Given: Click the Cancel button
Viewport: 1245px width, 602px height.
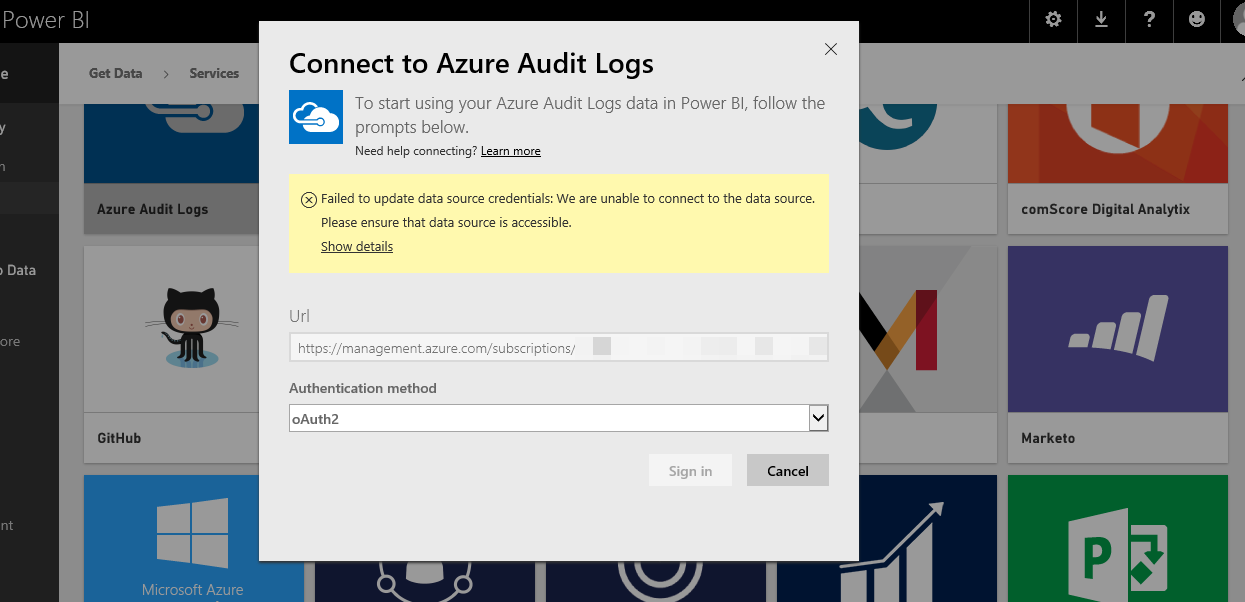Looking at the screenshot, I should pyautogui.click(x=788, y=471).
